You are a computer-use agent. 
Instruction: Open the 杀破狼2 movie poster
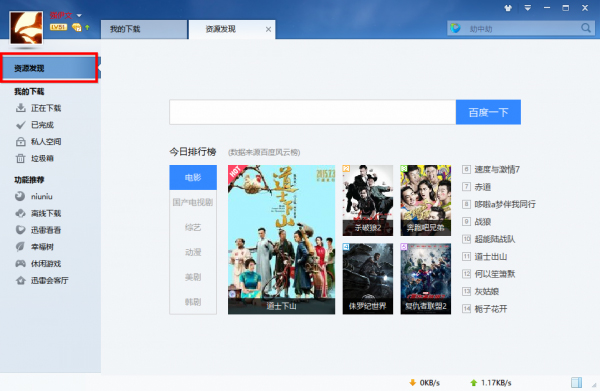coord(367,200)
